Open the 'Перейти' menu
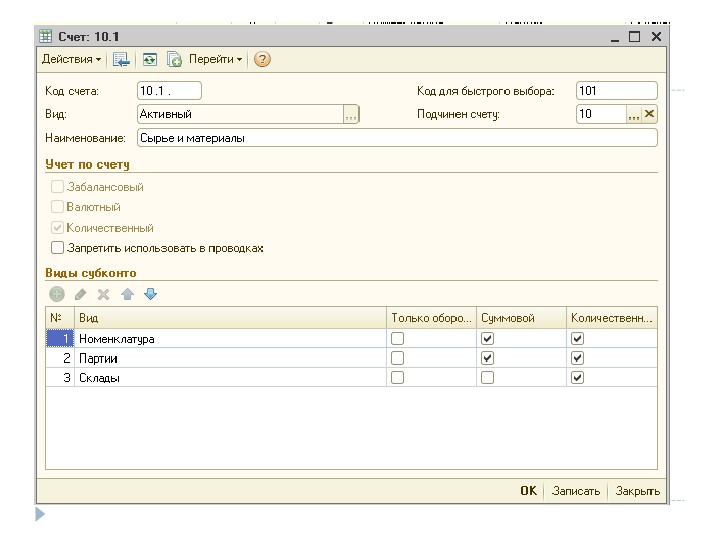 (215, 60)
